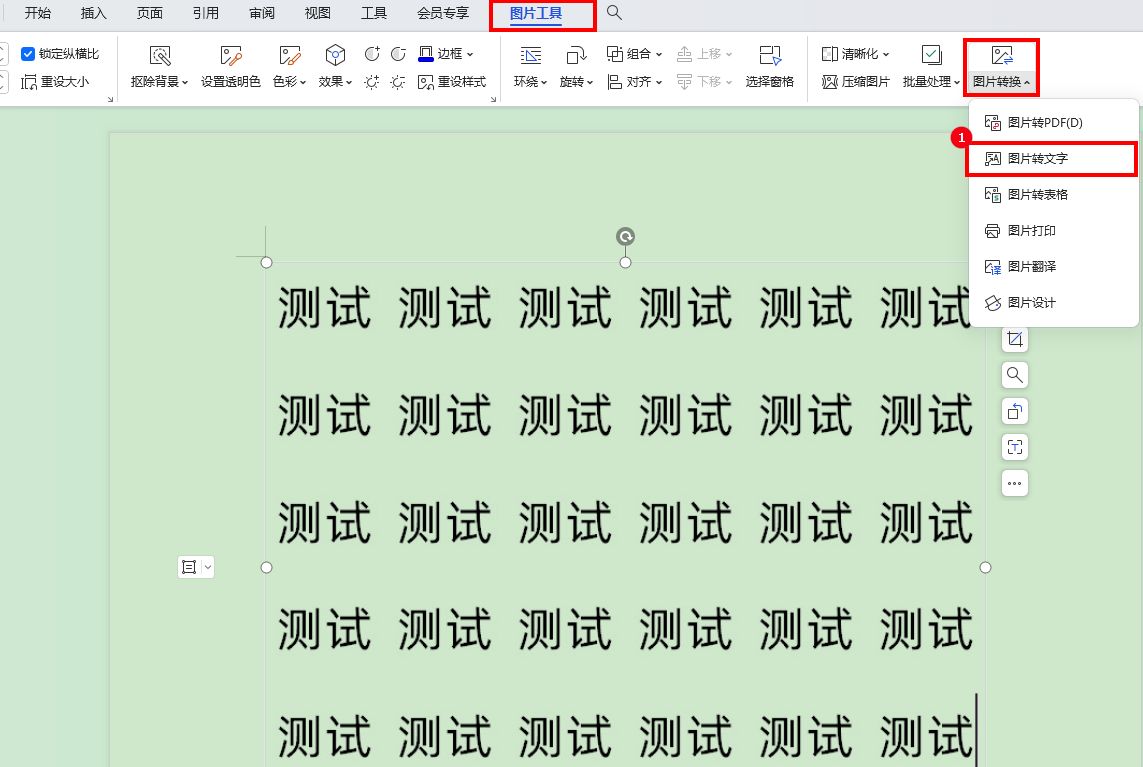The height and width of the screenshot is (767, 1143).
Task: Click the increase brightness icon
Action: pos(372,82)
